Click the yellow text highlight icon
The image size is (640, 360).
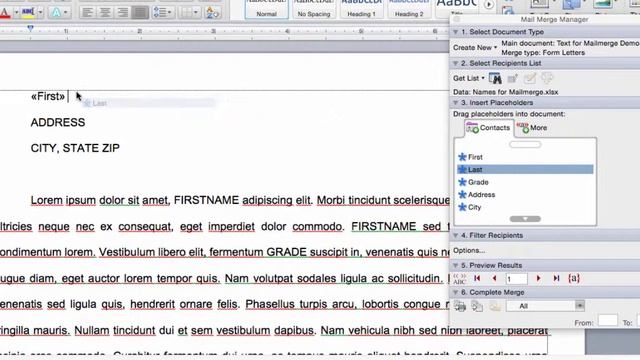tap(28, 12)
